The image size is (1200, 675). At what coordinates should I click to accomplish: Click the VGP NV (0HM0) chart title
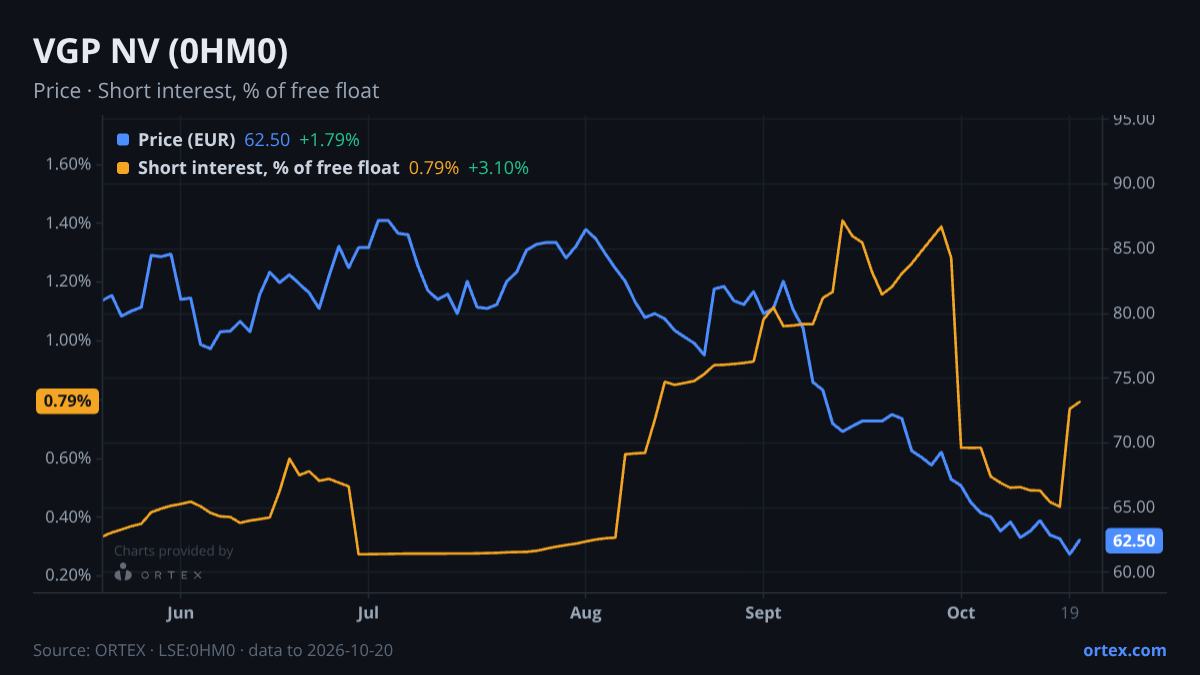(x=161, y=51)
